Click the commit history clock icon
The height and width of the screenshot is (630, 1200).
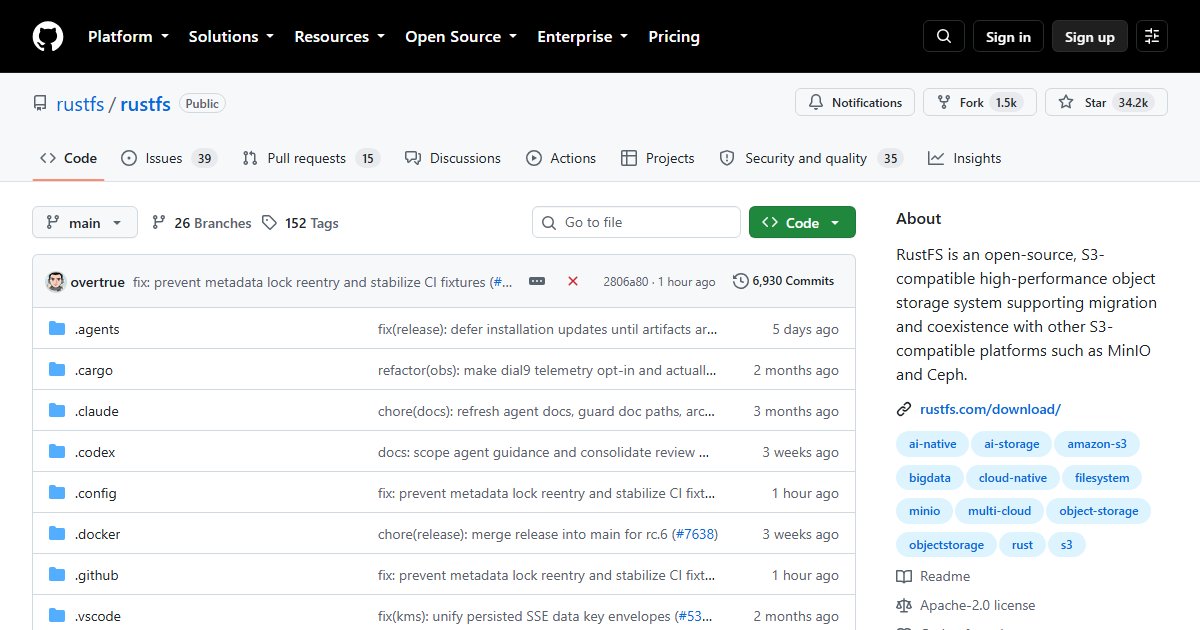pyautogui.click(x=741, y=281)
